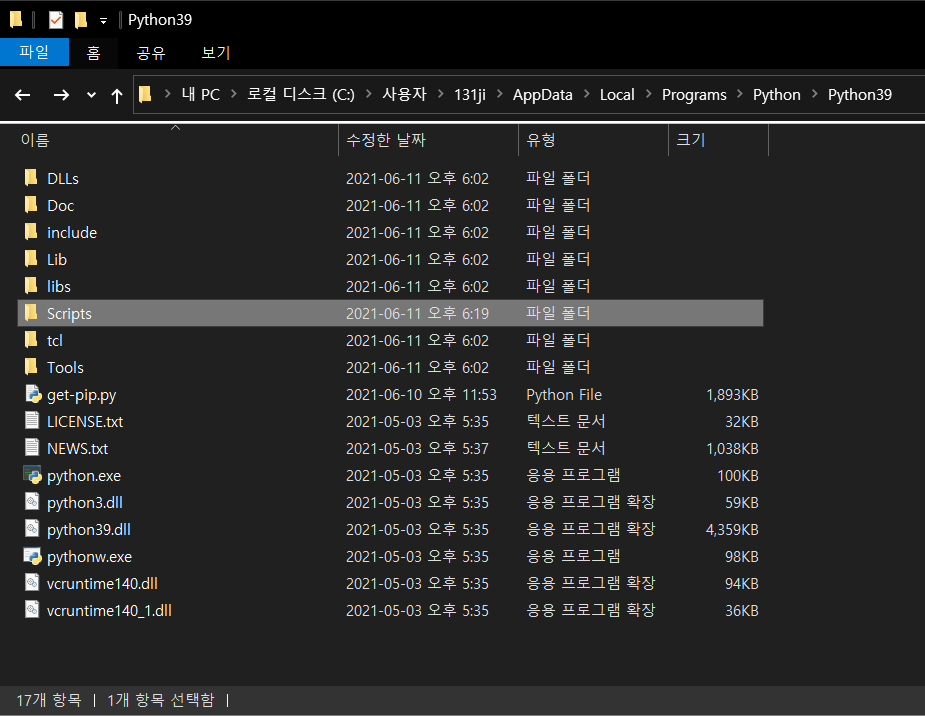925x716 pixels.
Task: Click the 4,359KB size value
Action: click(732, 530)
